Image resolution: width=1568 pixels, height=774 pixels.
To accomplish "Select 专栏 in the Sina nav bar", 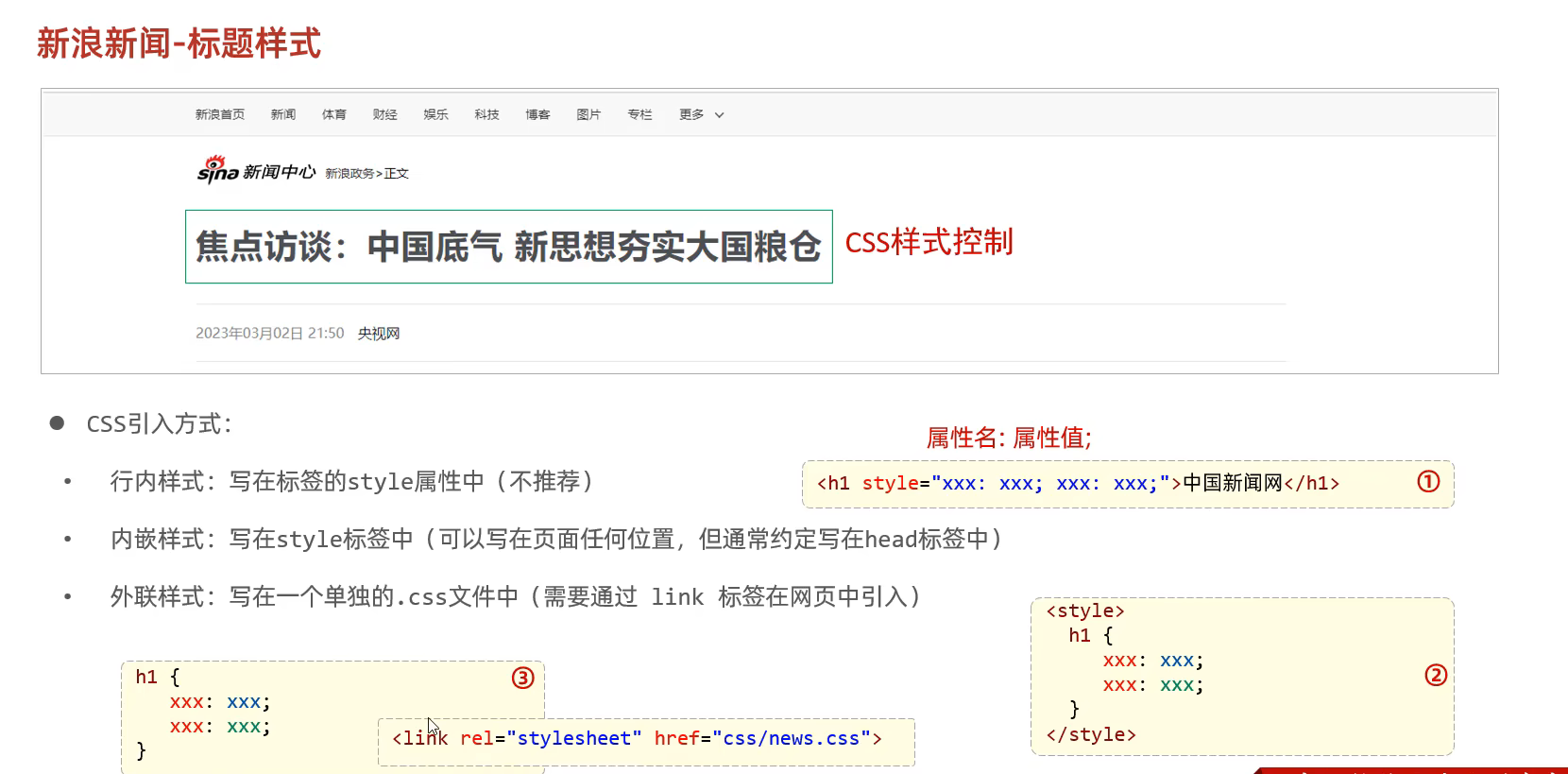I will coord(640,114).
